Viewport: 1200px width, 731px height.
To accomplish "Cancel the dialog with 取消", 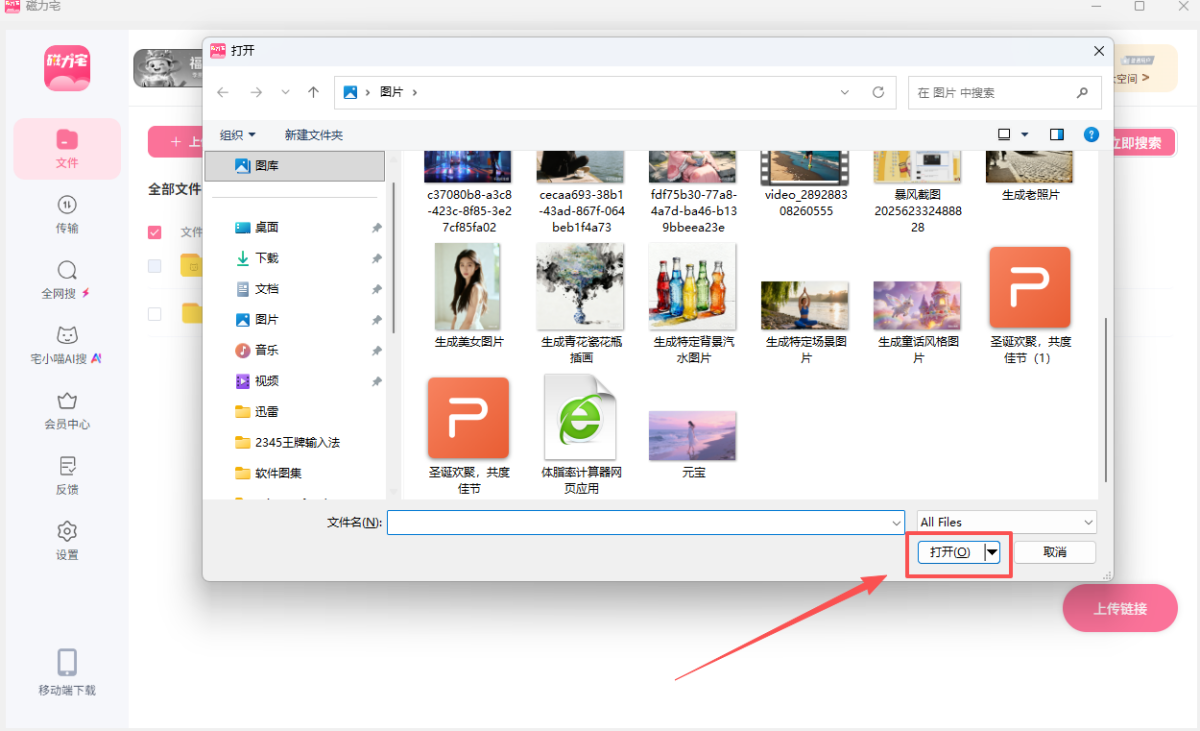I will (x=1055, y=552).
